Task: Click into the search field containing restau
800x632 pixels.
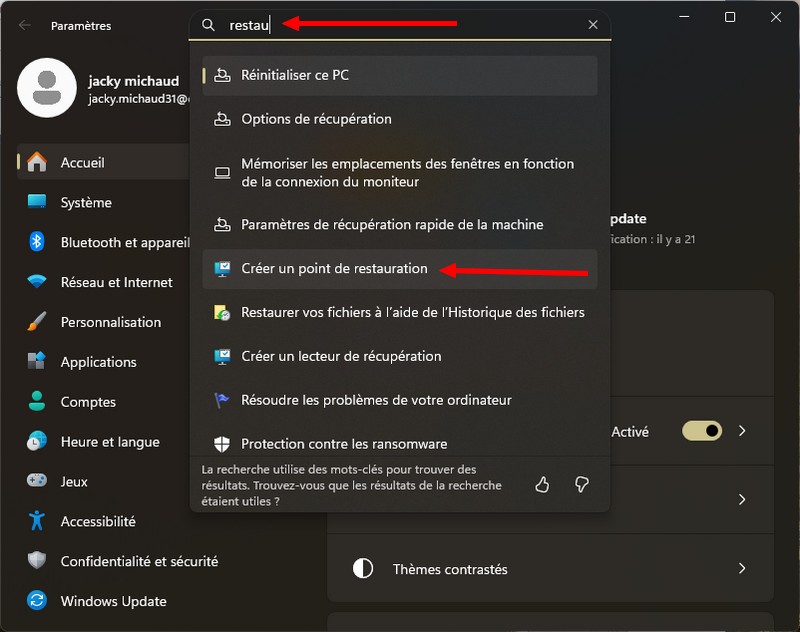Action: (x=400, y=25)
